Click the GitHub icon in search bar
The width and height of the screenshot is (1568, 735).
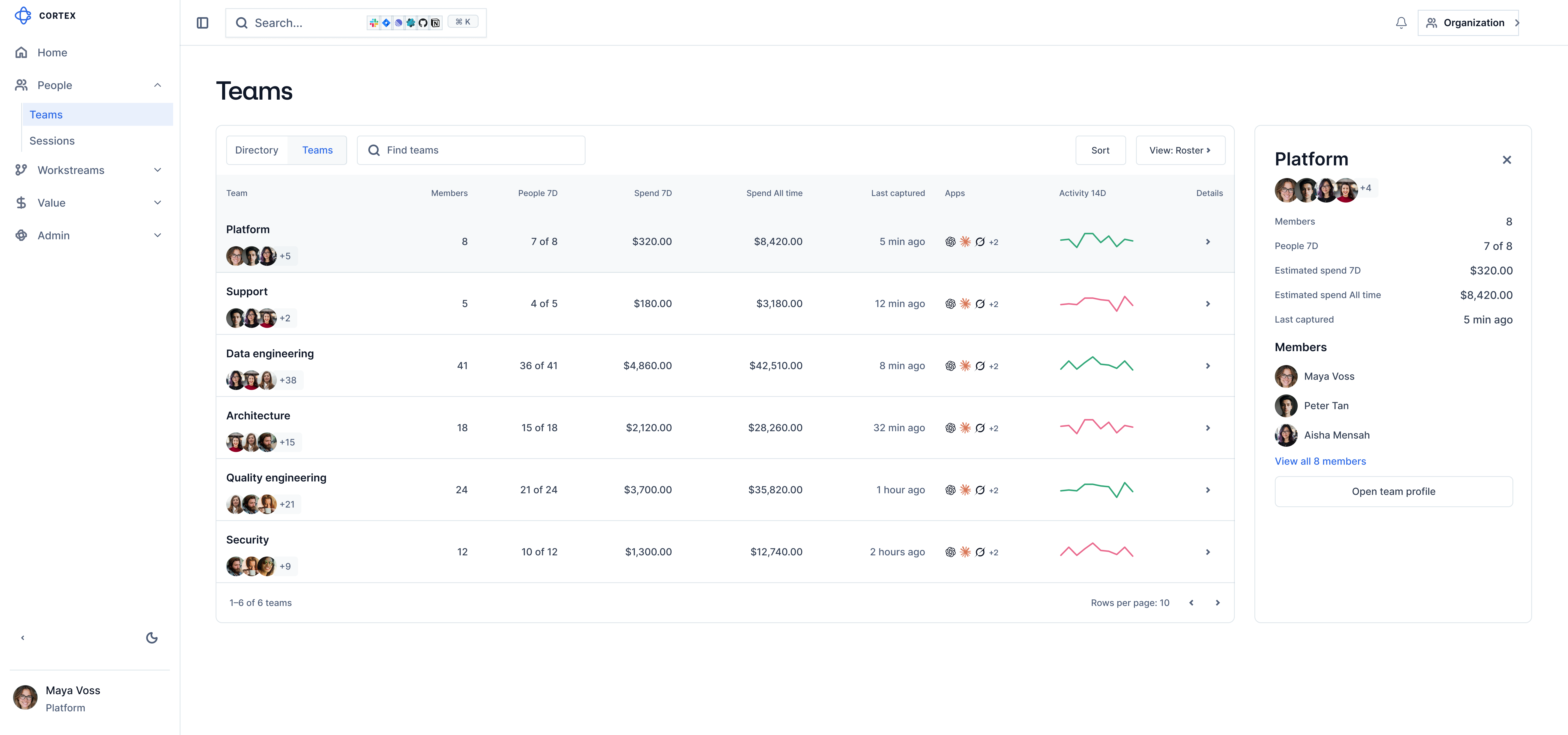coord(423,23)
